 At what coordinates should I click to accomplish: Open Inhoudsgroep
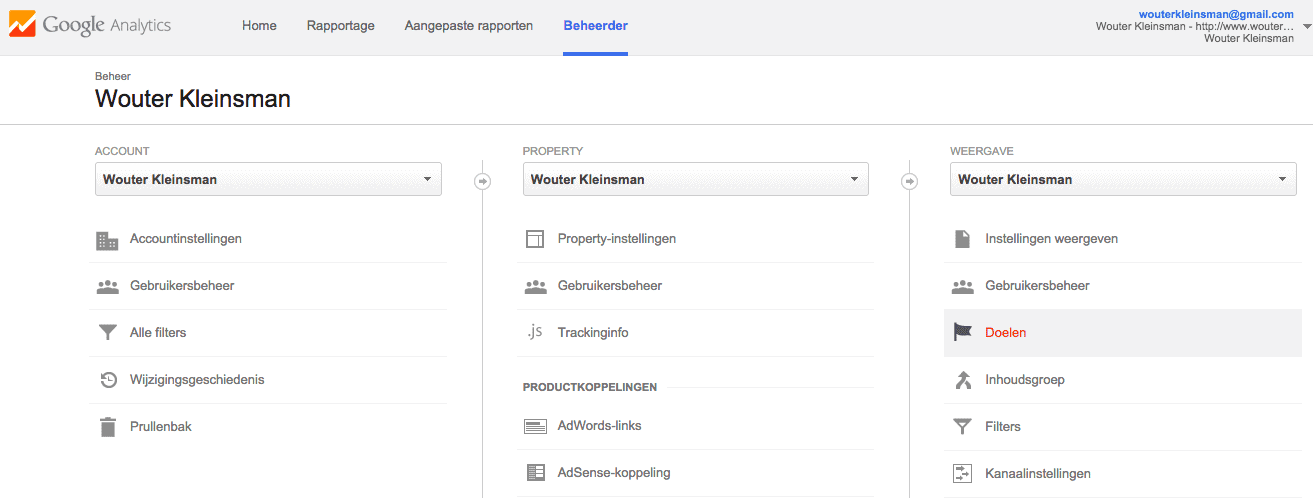click(x=1025, y=380)
